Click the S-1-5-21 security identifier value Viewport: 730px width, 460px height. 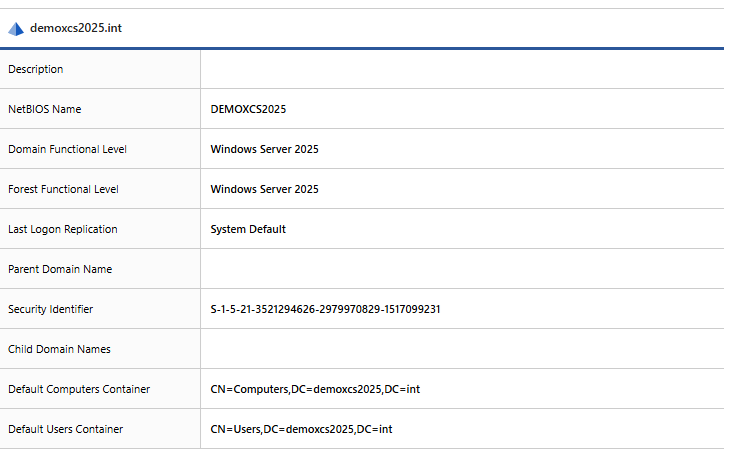[325, 309]
